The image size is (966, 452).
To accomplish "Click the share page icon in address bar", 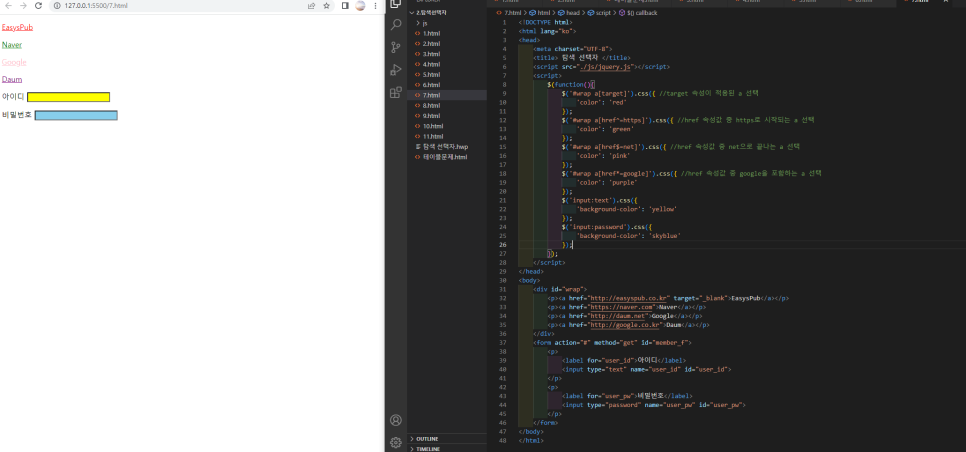I will tap(312, 6).
